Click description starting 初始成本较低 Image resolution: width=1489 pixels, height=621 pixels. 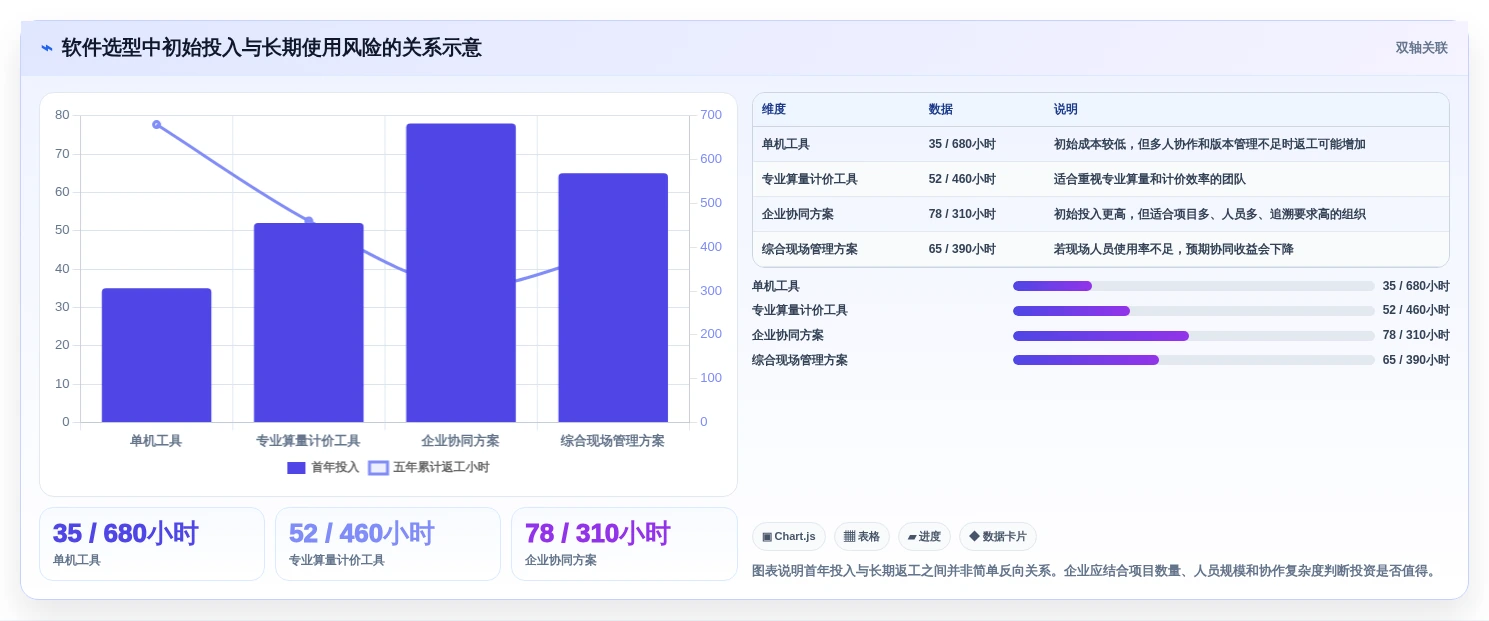click(1209, 144)
